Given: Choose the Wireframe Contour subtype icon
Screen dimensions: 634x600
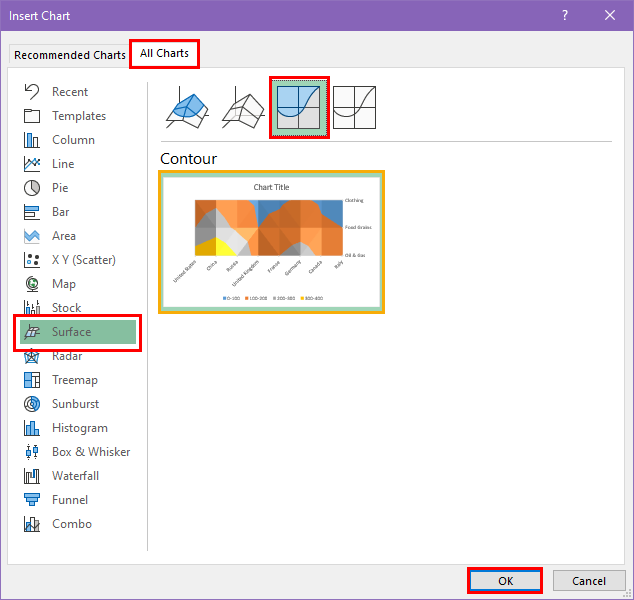Looking at the screenshot, I should point(354,108).
